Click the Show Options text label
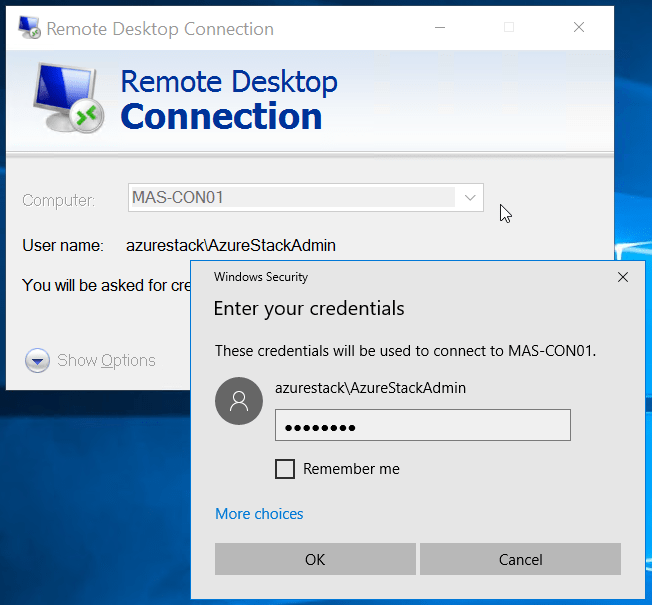Image resolution: width=652 pixels, height=605 pixels. point(106,361)
